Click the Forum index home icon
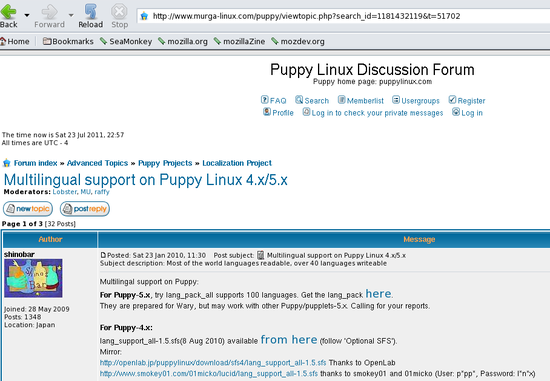The width and height of the screenshot is (550, 381). coord(7,163)
